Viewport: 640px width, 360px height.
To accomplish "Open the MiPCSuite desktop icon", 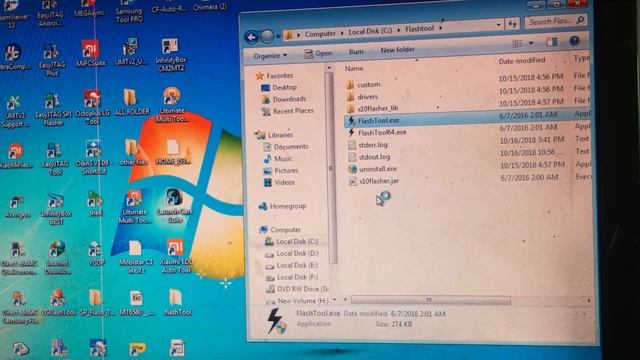I will tap(90, 53).
